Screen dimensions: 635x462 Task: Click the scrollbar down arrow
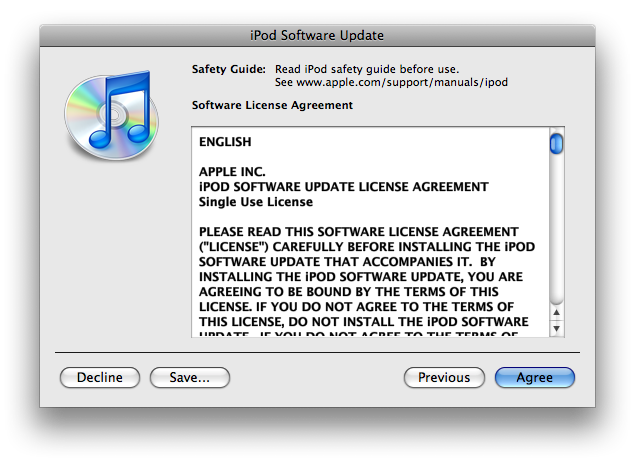[x=556, y=328]
